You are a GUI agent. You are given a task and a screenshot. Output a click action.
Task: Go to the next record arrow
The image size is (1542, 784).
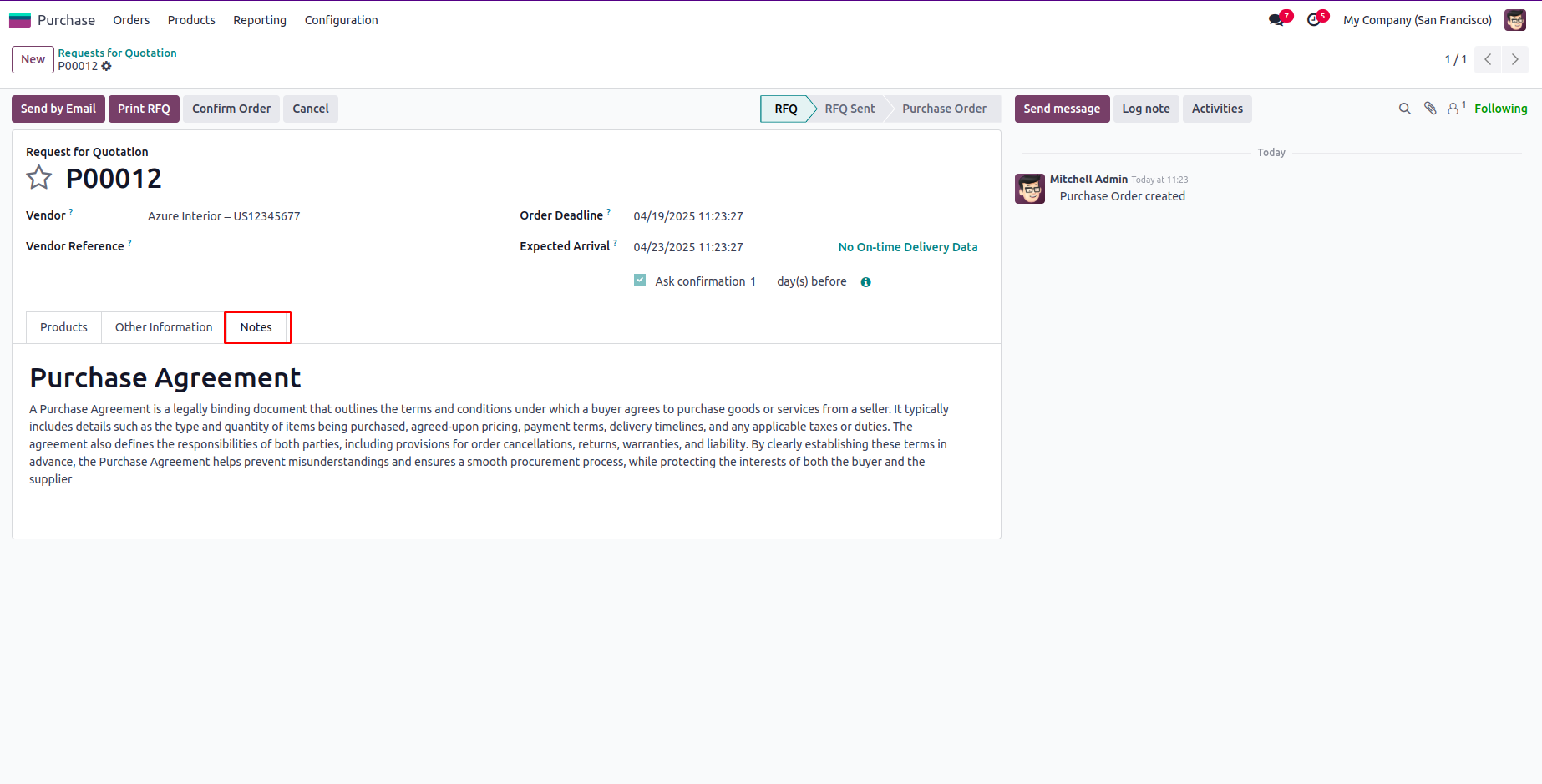1514,59
